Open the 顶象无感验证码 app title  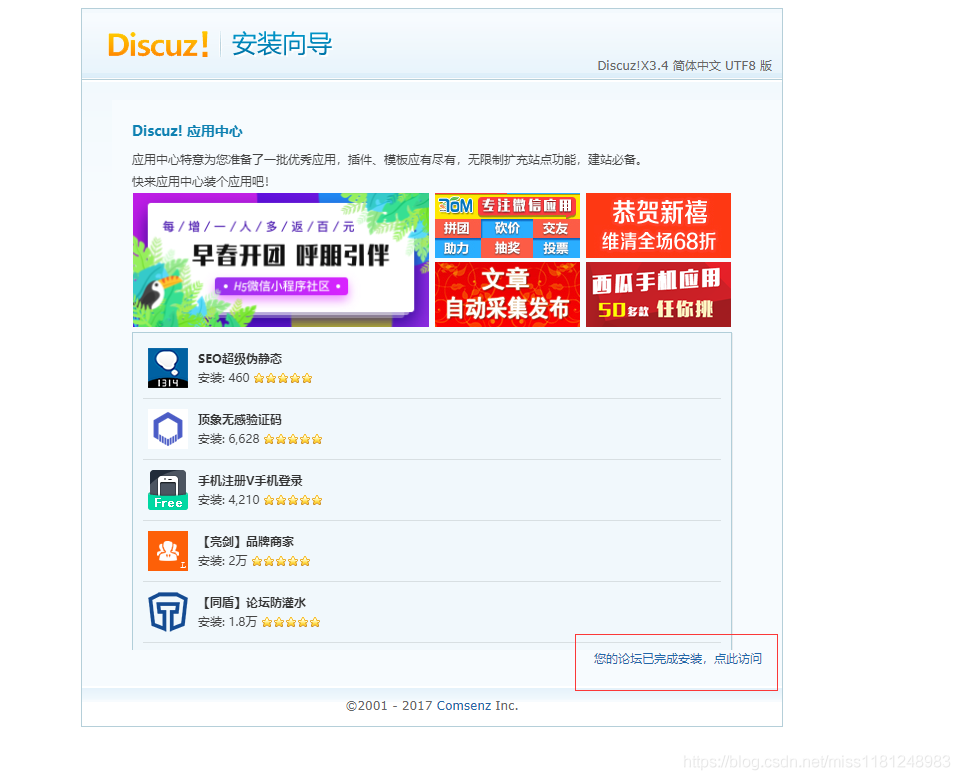tap(240, 419)
